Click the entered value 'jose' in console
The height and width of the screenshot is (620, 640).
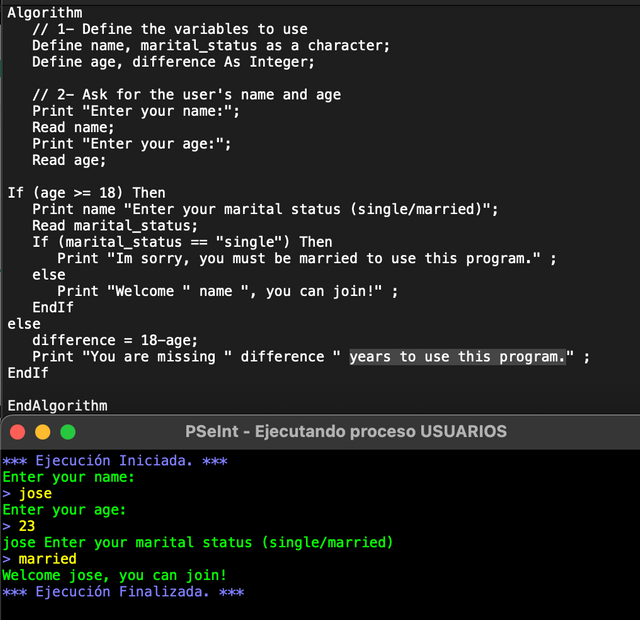click(36, 493)
